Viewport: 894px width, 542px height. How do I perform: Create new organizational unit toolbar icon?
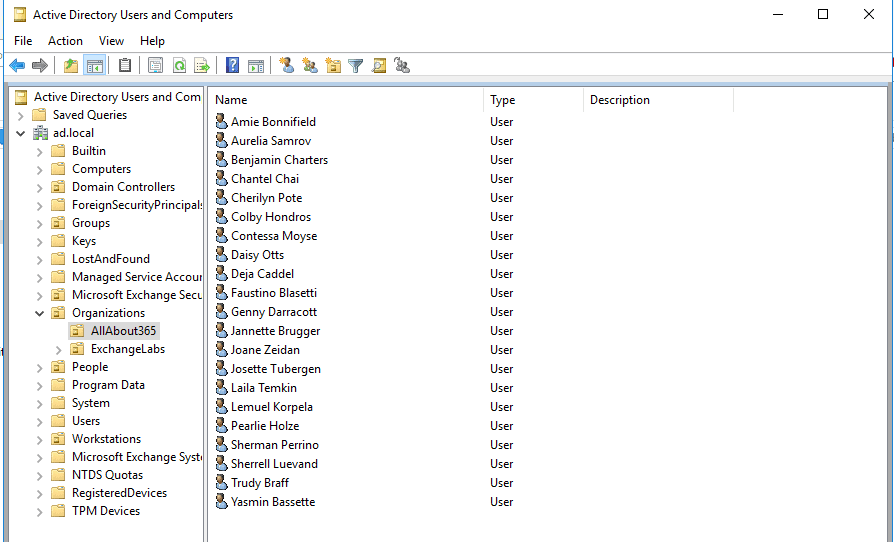(x=333, y=66)
